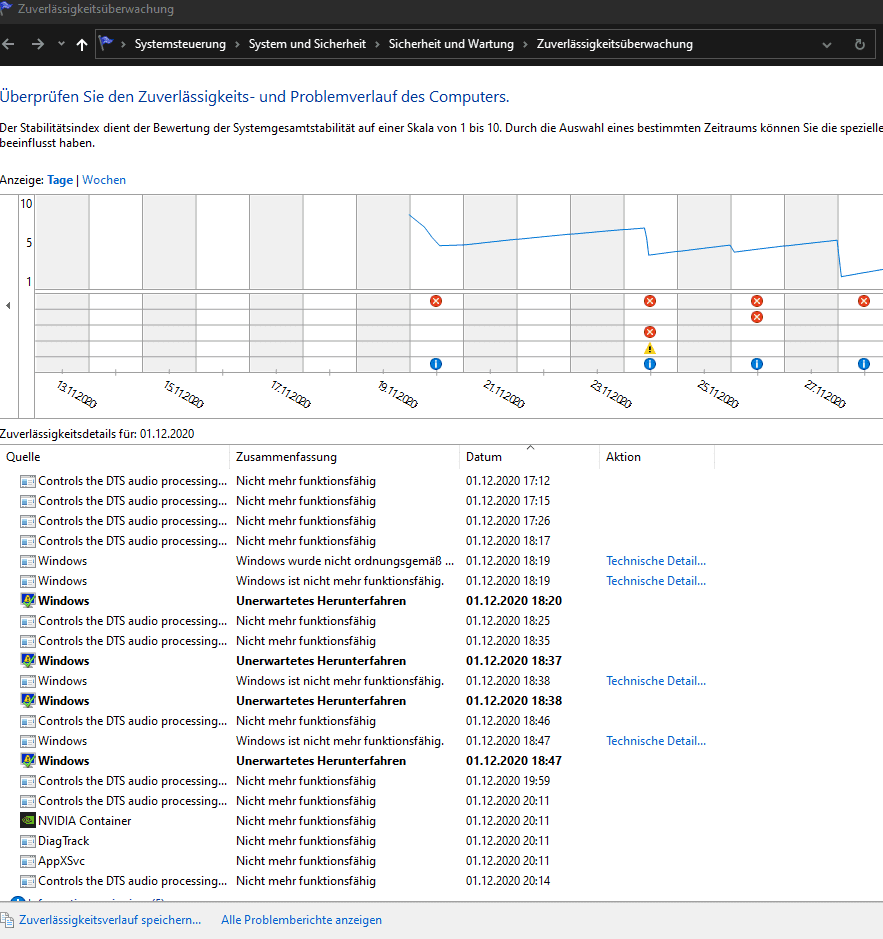Screen dimensions: 883x939
Task: Click Zuverlässigkeitsverlauf speichern link
Action: pyautogui.click(x=110, y=920)
